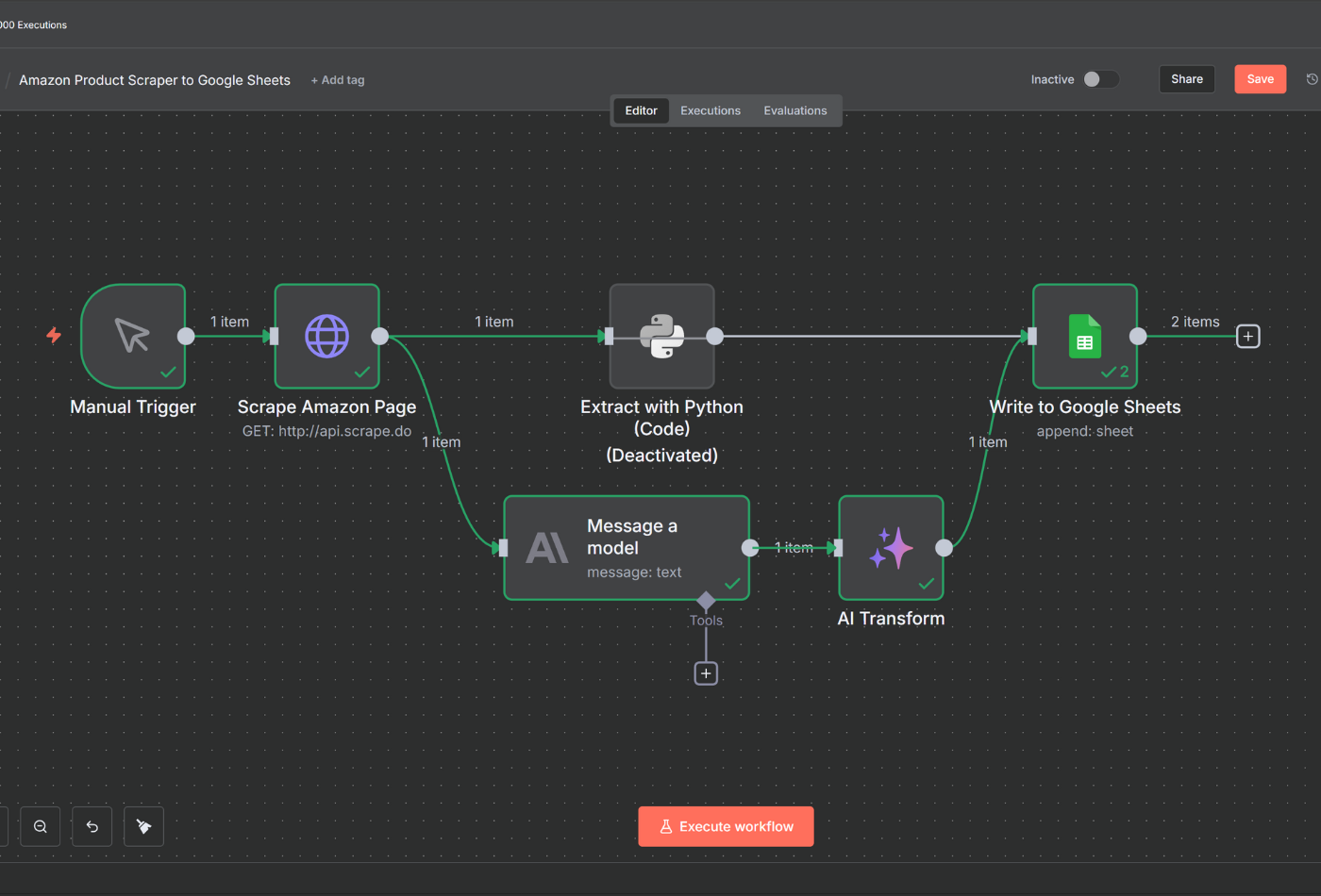Open the Scrape Amazon Page globe node
Screen dimensions: 1321x896
click(x=326, y=335)
